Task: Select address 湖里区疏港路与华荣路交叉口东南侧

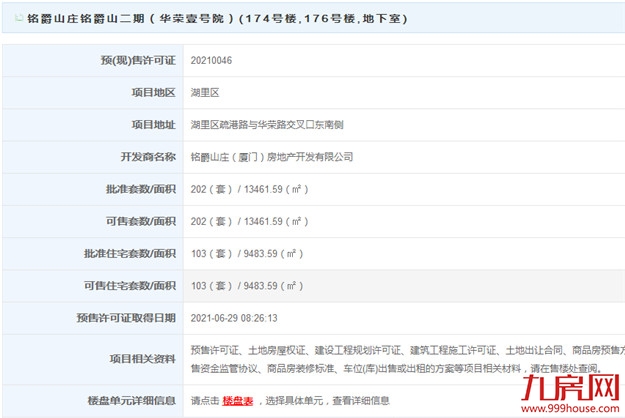Action: point(267,125)
